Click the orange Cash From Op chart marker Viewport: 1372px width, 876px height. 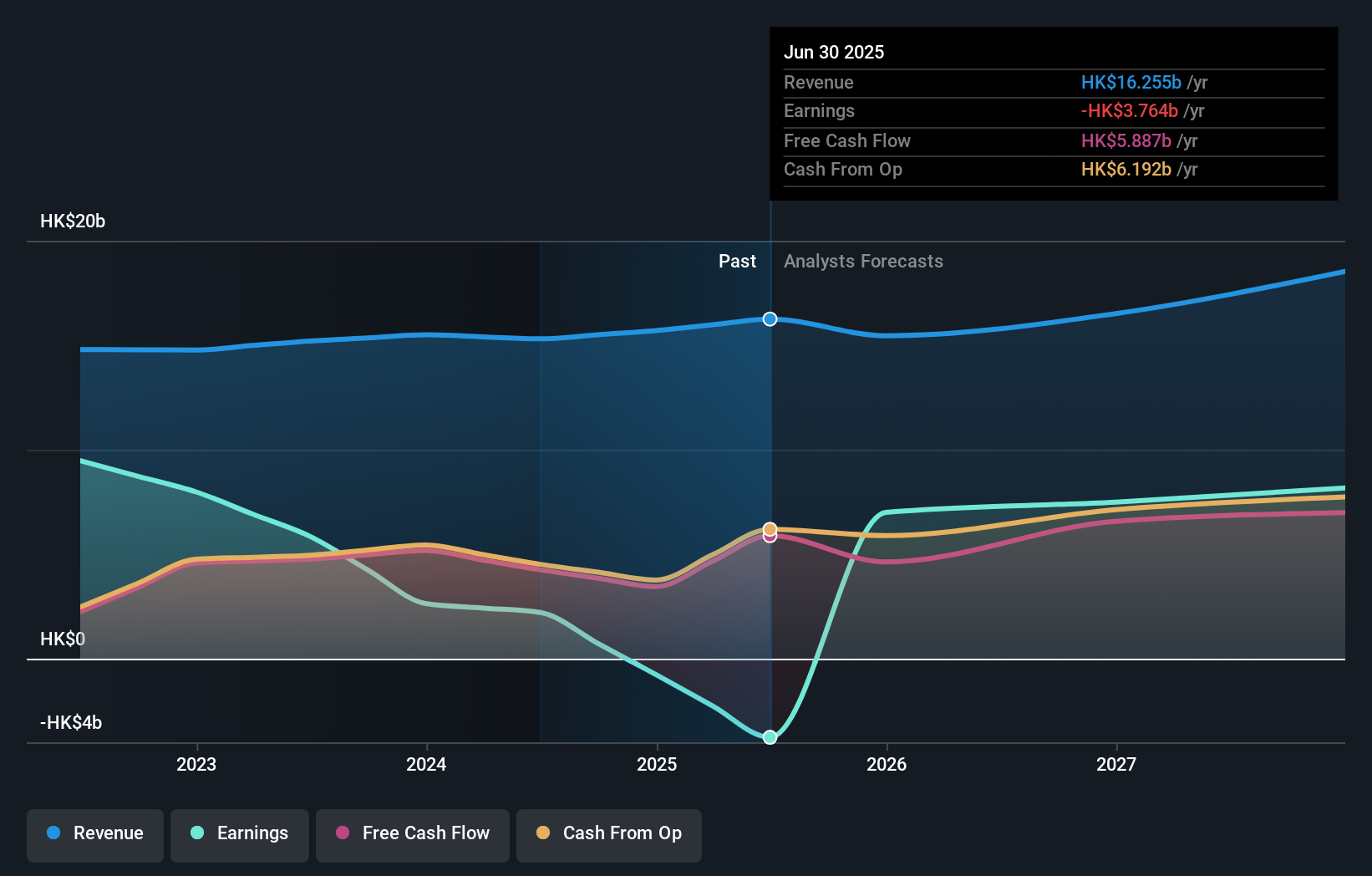[x=770, y=527]
